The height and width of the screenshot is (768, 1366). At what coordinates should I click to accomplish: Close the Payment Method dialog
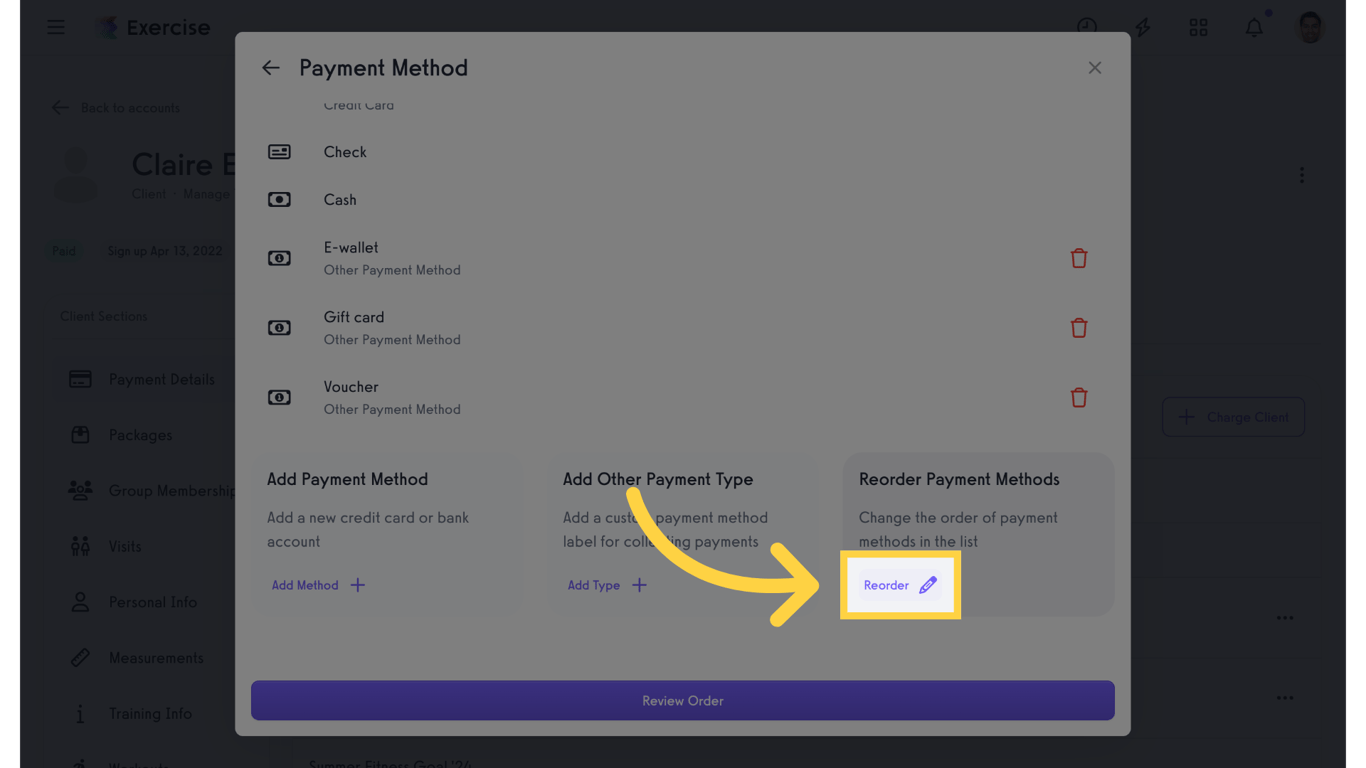[1095, 68]
